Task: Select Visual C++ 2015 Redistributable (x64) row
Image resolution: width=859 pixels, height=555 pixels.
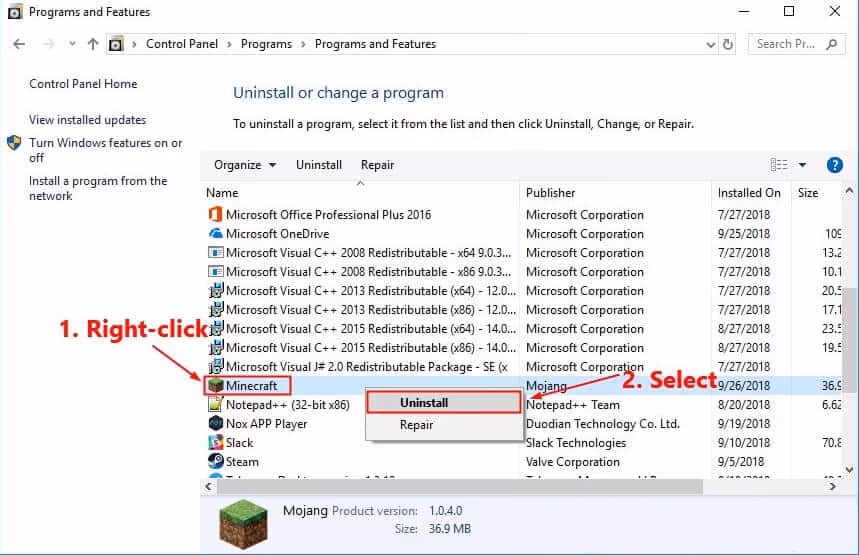Action: (523, 329)
